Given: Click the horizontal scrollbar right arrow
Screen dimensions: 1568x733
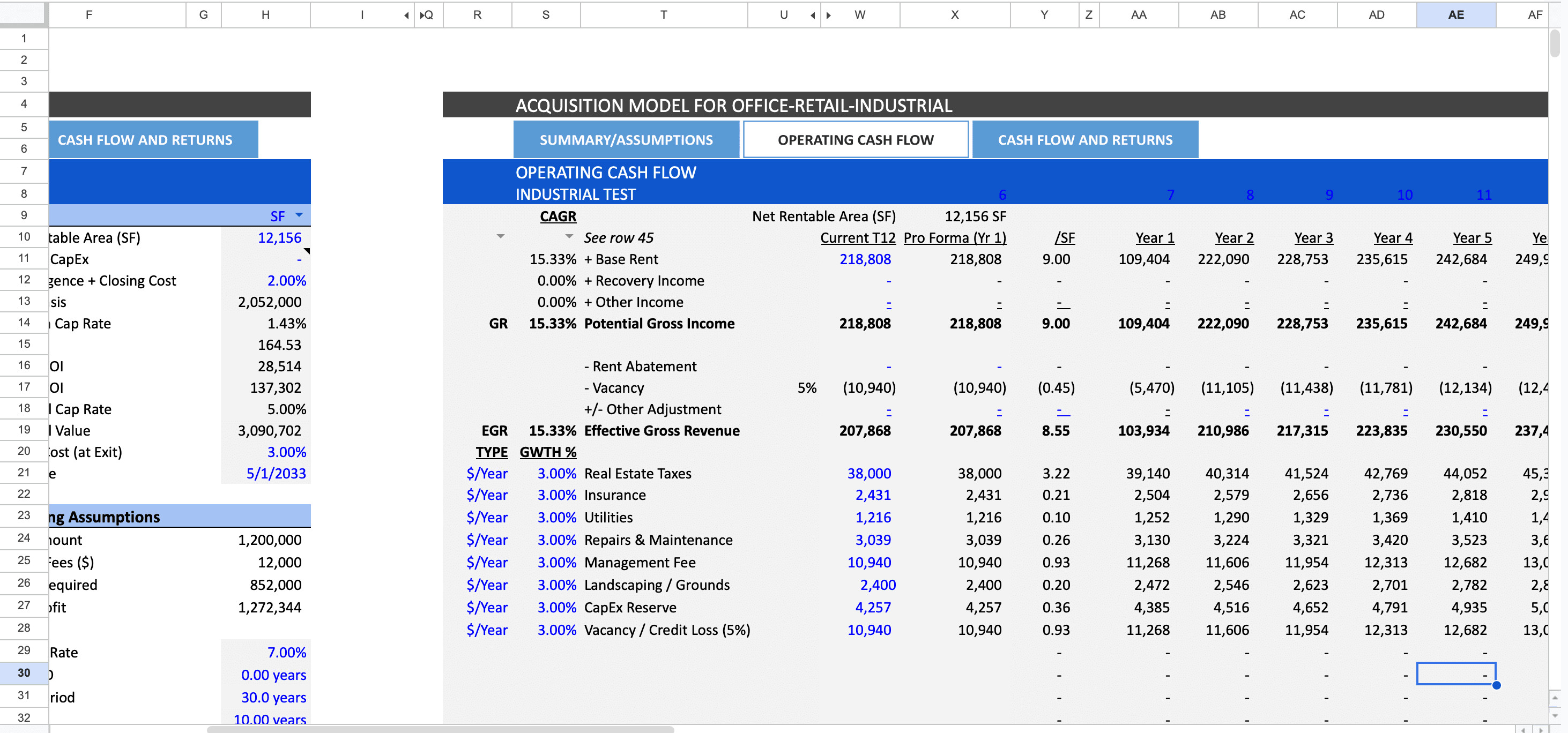Looking at the screenshot, I should point(1541,729).
